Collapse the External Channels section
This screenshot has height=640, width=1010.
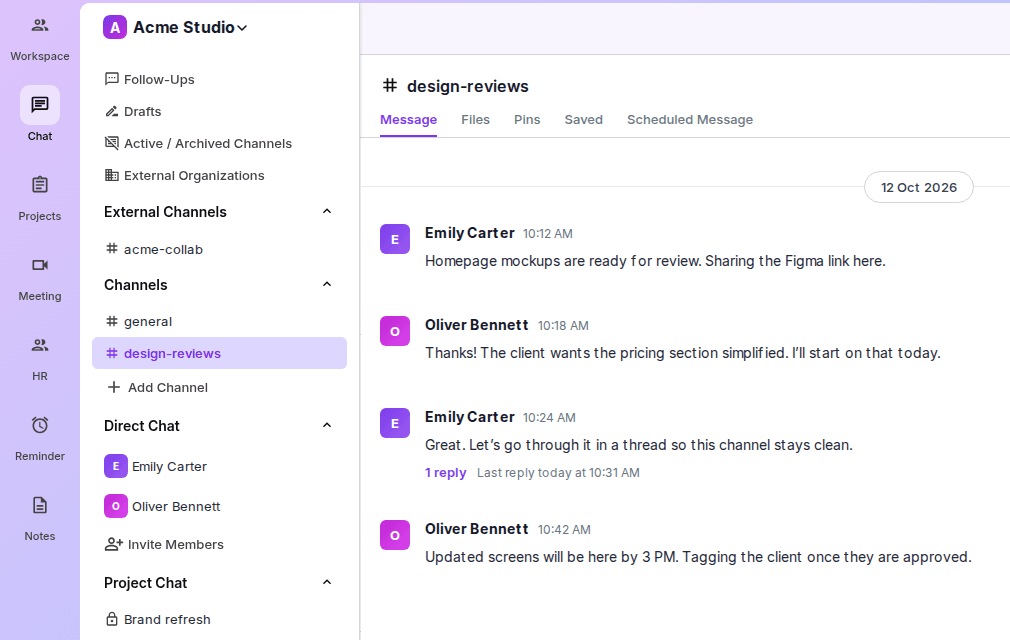tap(327, 211)
